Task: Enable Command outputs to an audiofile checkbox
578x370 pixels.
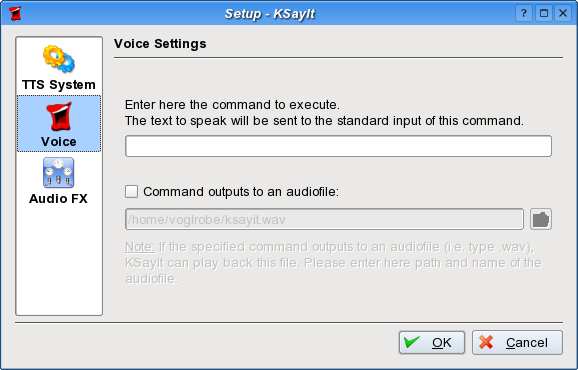Action: pyautogui.click(x=132, y=192)
